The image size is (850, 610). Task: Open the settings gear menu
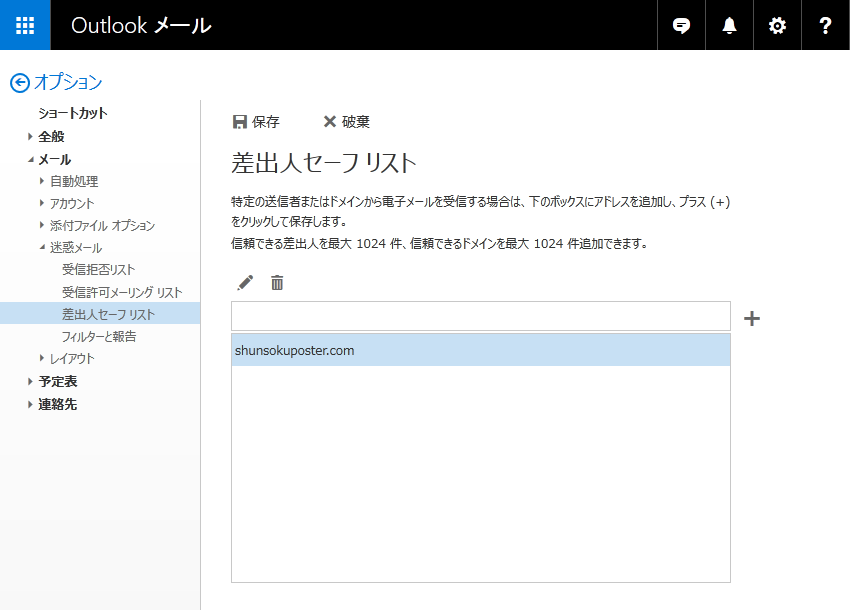777,25
